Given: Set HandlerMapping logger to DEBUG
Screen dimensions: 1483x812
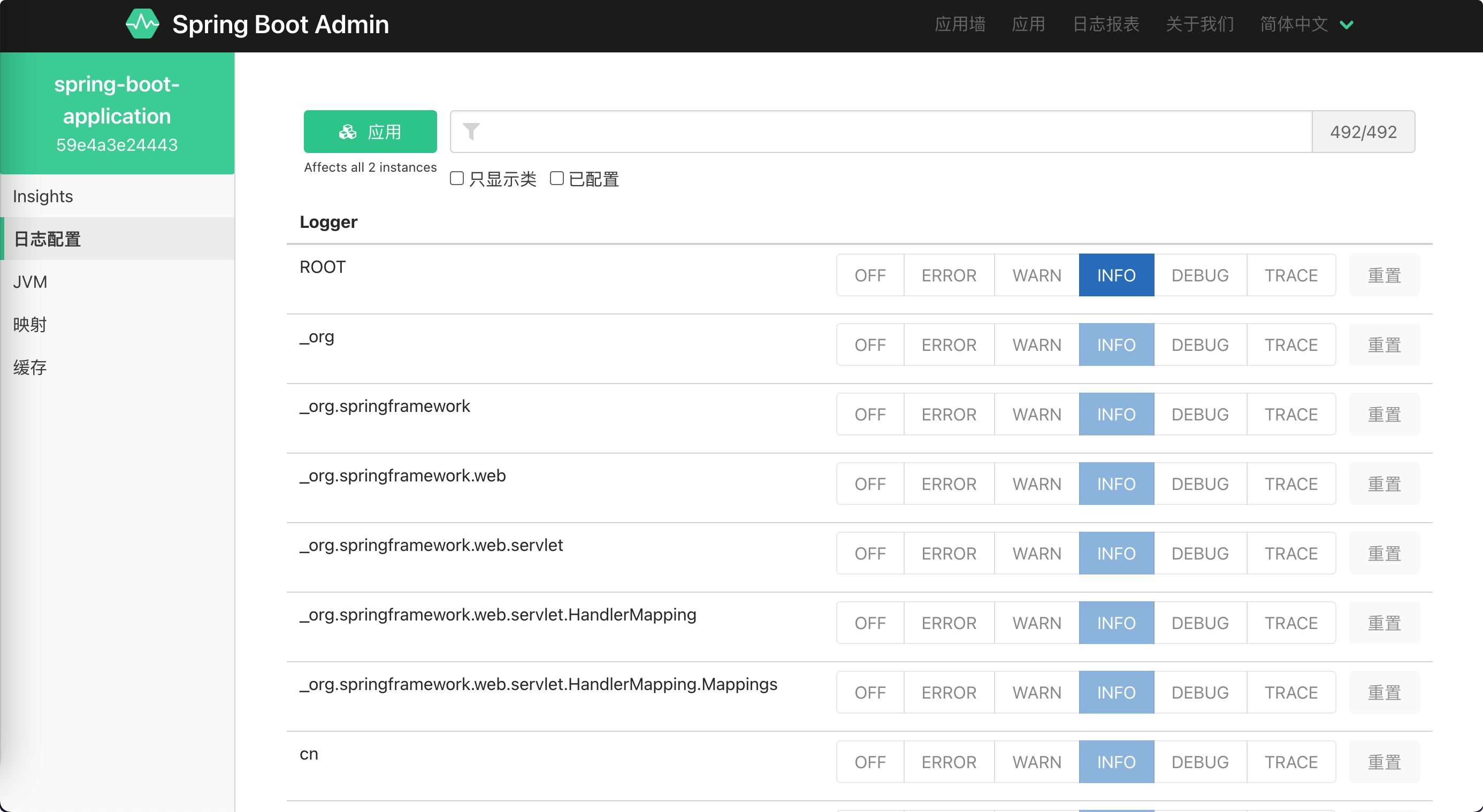Looking at the screenshot, I should pos(1201,623).
